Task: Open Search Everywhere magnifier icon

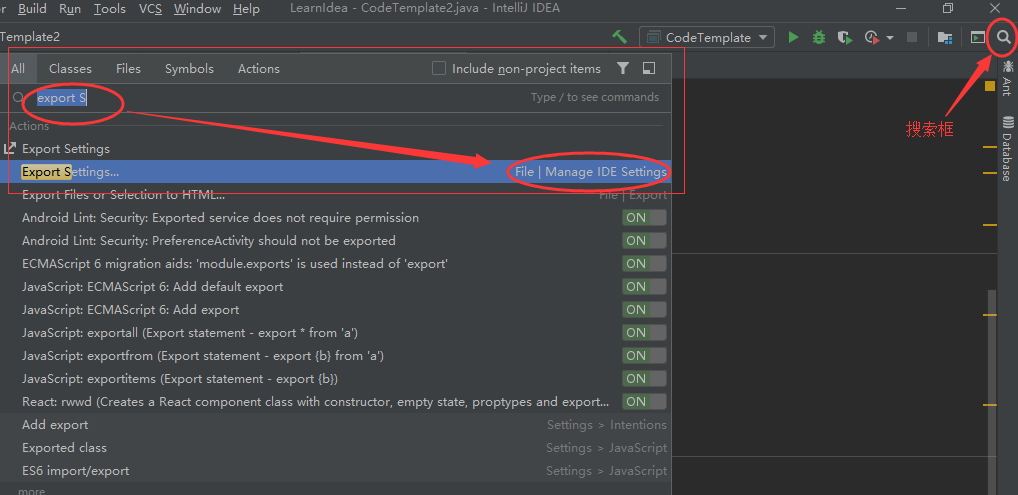Action: click(x=1004, y=37)
